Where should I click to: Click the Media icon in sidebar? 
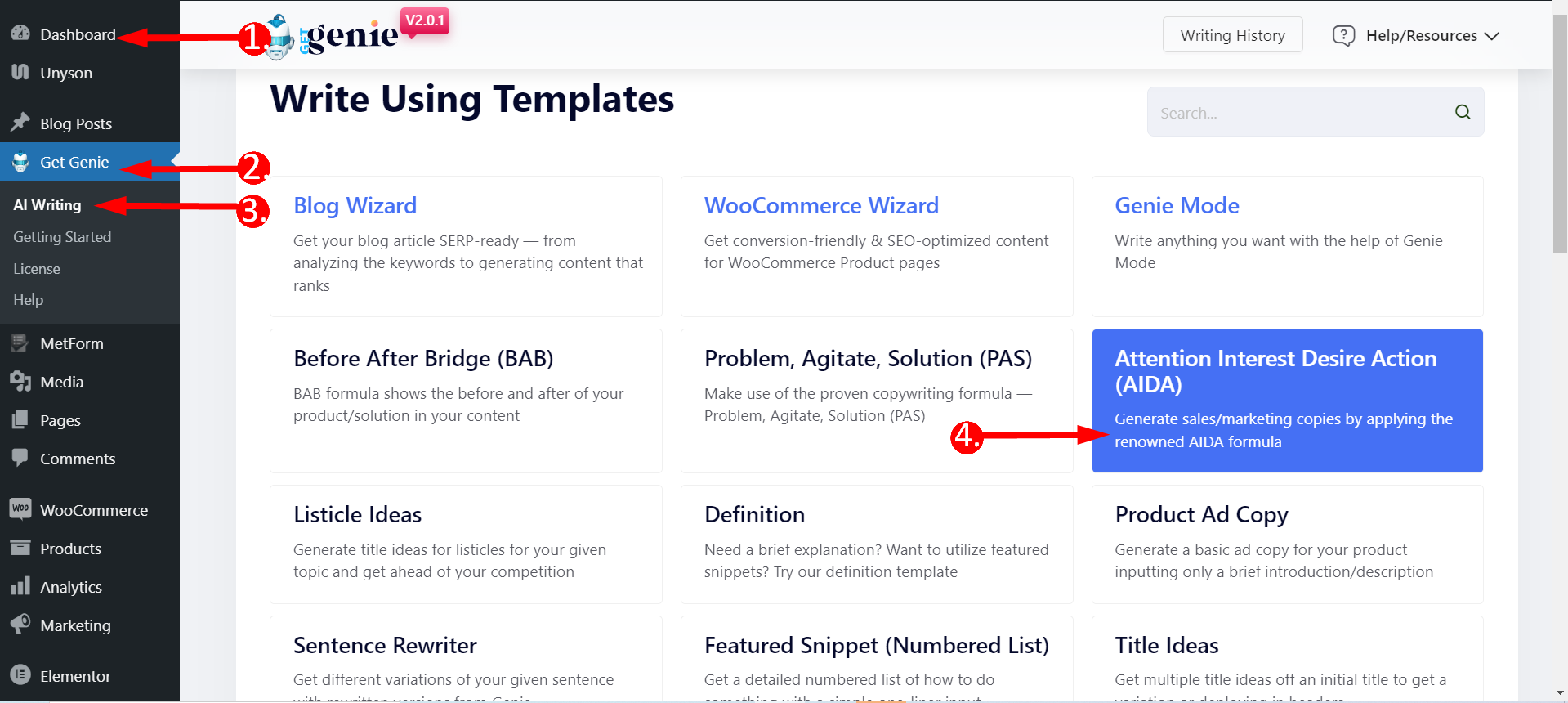click(20, 382)
